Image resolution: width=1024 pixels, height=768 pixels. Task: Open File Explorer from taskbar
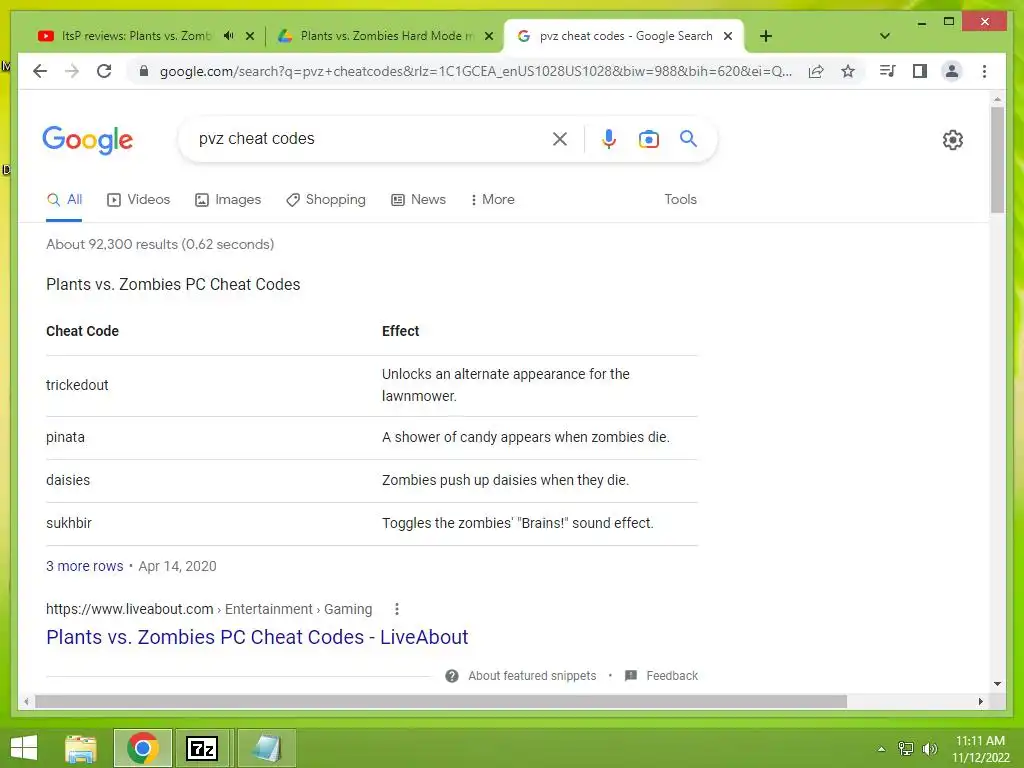click(81, 748)
